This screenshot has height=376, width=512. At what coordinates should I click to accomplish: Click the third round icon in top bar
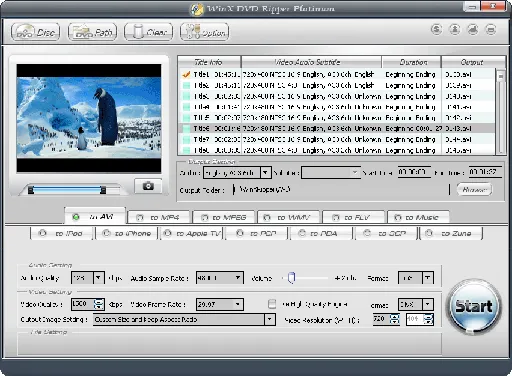[x=473, y=29]
